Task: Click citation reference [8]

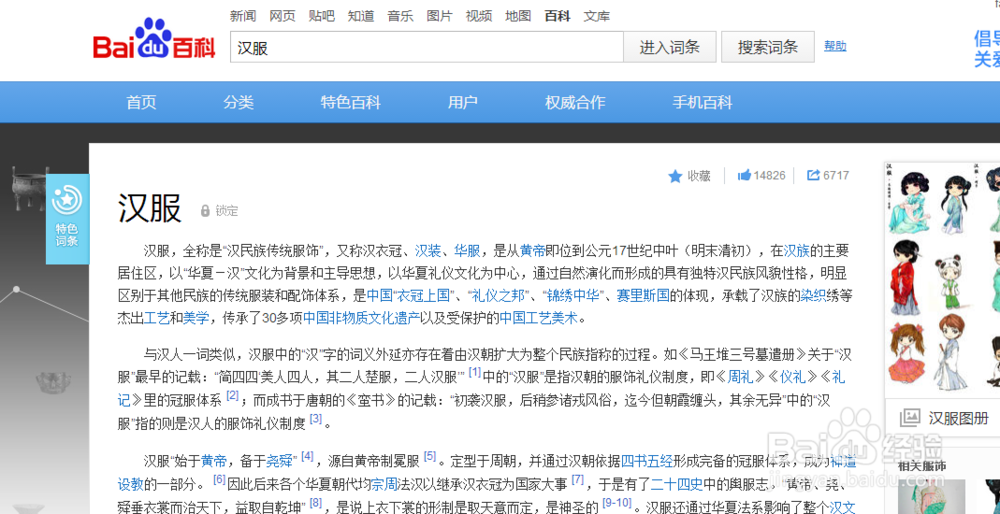Action: point(316,502)
